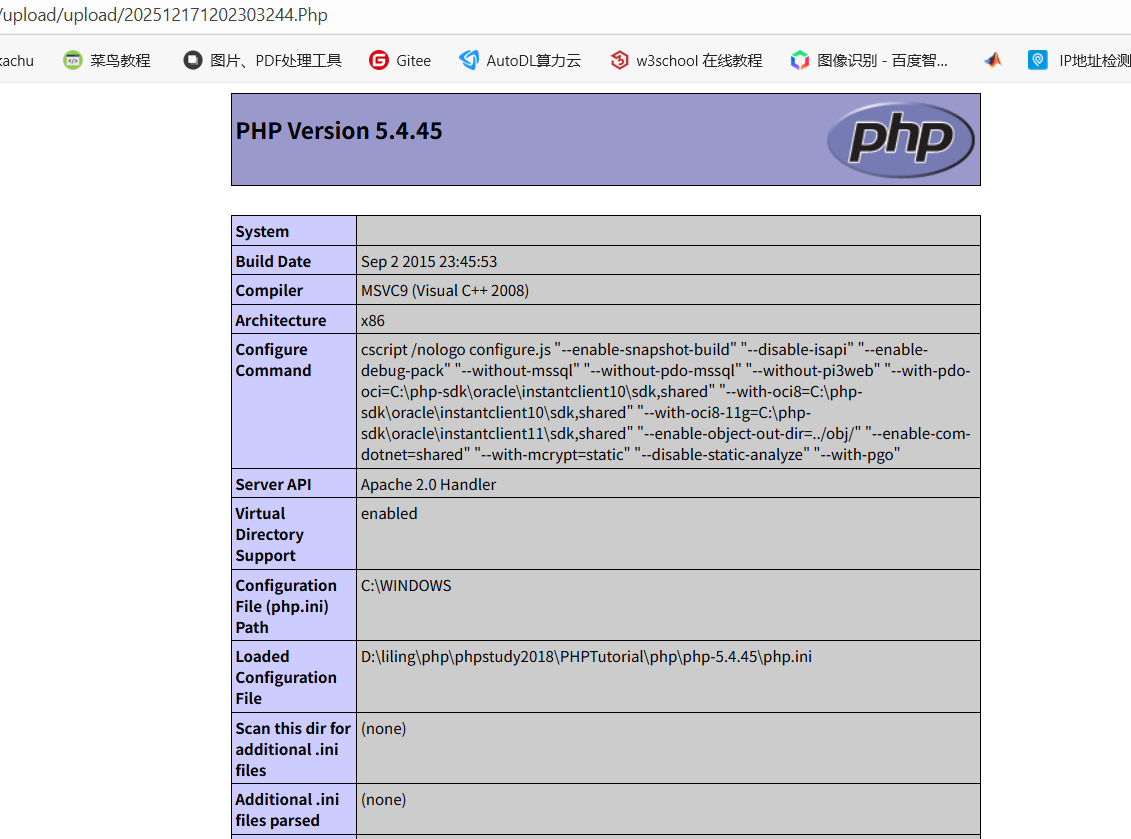Open the w3school 在线教程 bookmark label
The height and width of the screenshot is (839, 1131).
coord(699,61)
